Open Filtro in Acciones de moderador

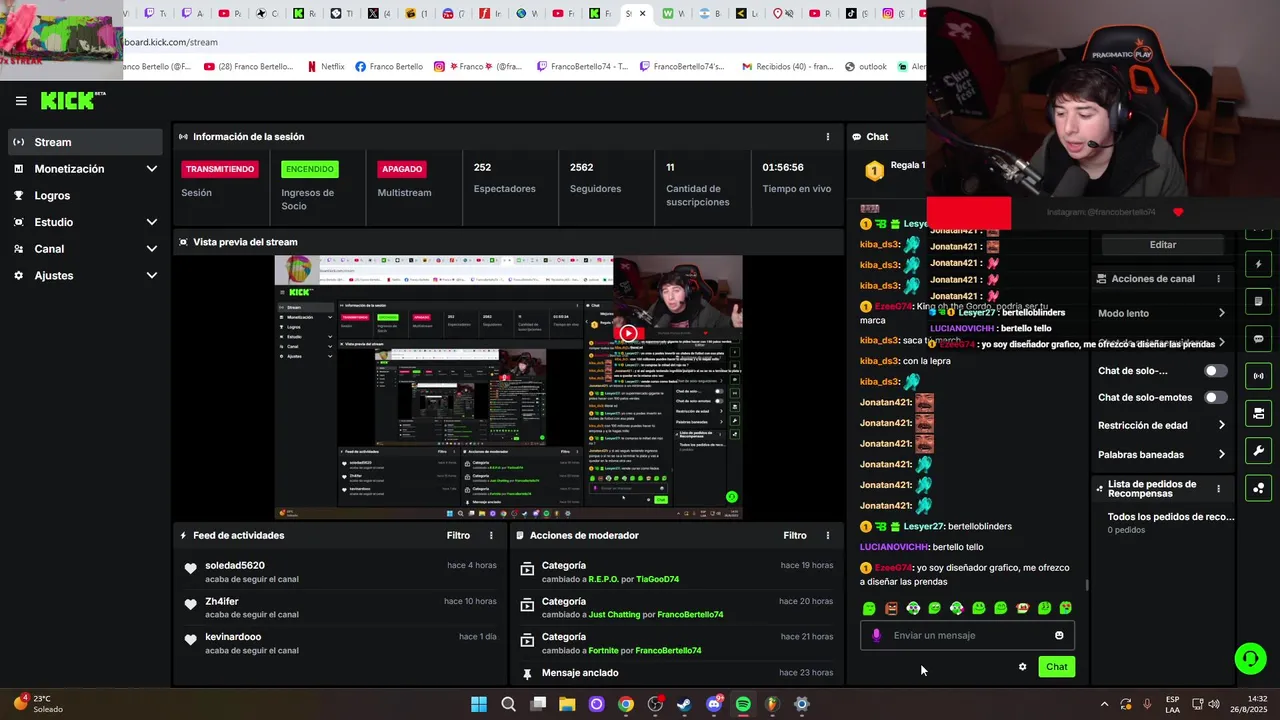795,536
